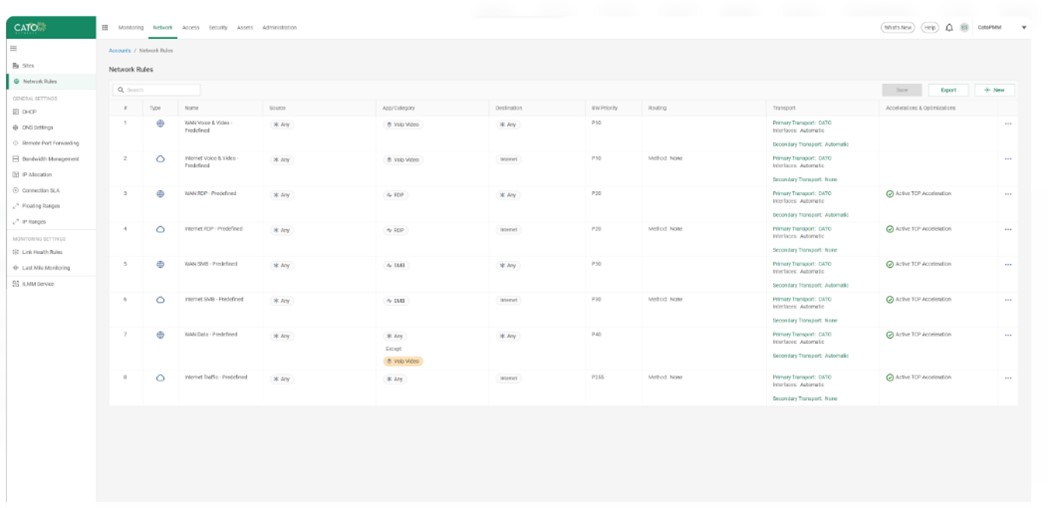
Task: Click the user avatar icon in header
Action: (x=964, y=27)
